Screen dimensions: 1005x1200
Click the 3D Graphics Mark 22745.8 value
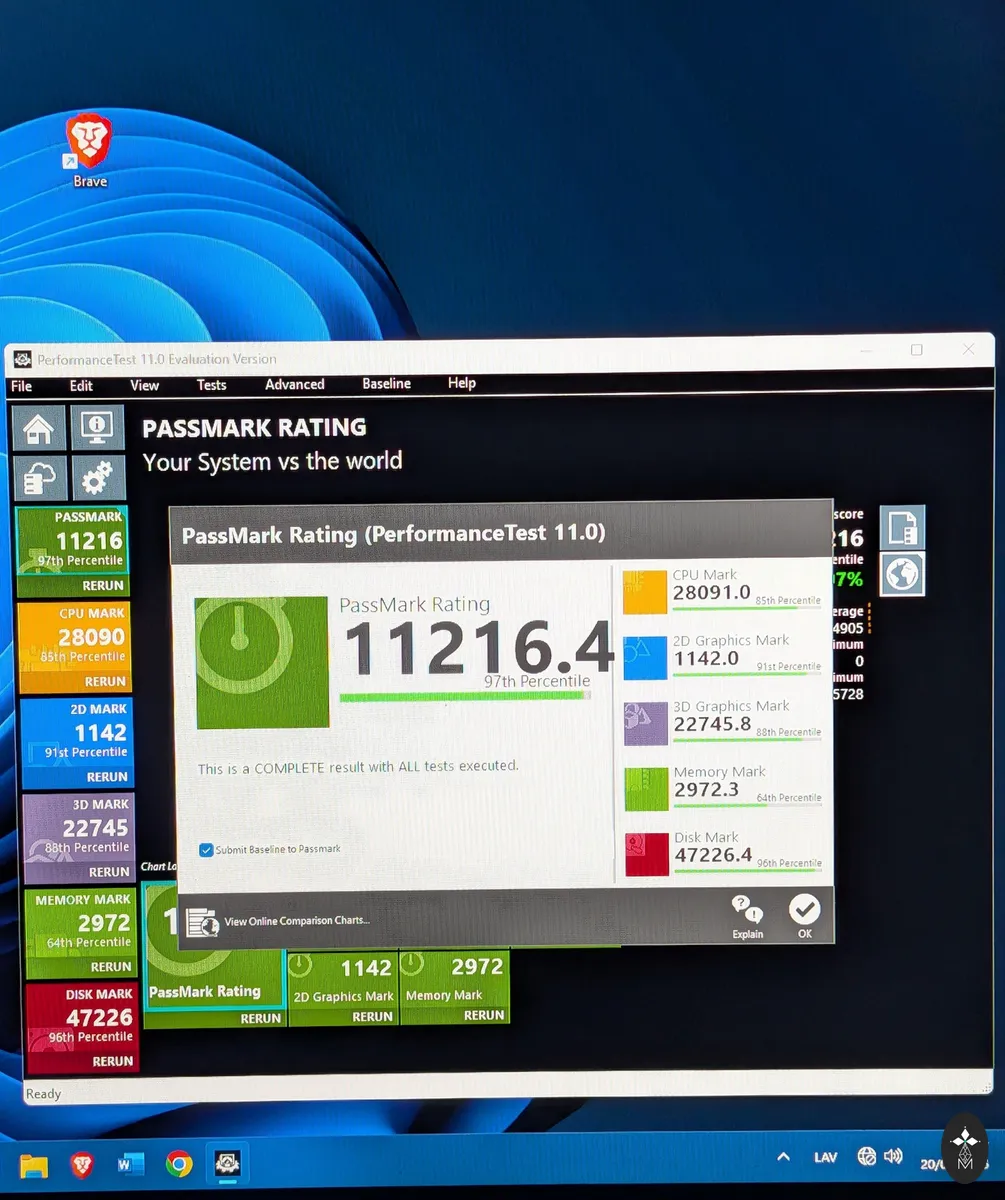(713, 724)
